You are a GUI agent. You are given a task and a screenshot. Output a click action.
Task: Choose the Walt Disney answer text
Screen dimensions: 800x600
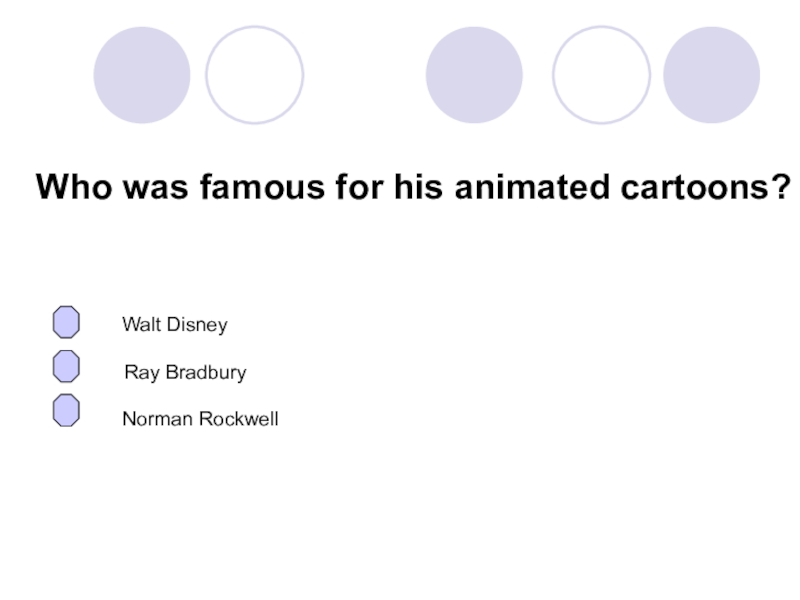pos(175,325)
